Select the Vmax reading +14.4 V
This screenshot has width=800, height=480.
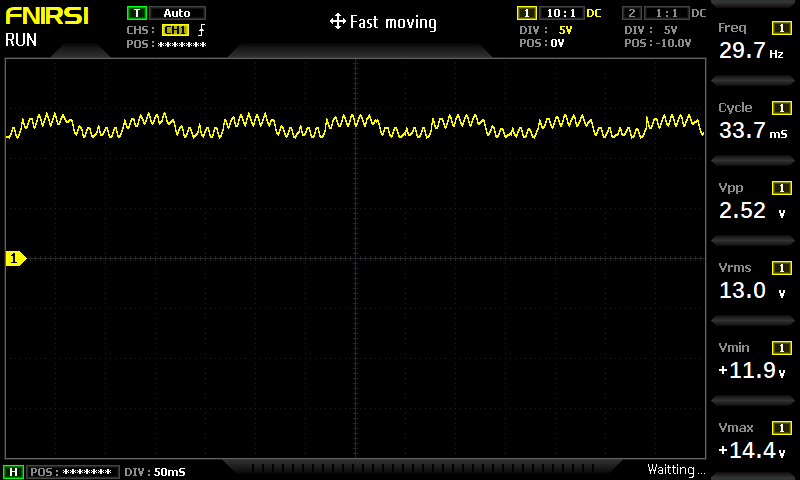(x=752, y=451)
